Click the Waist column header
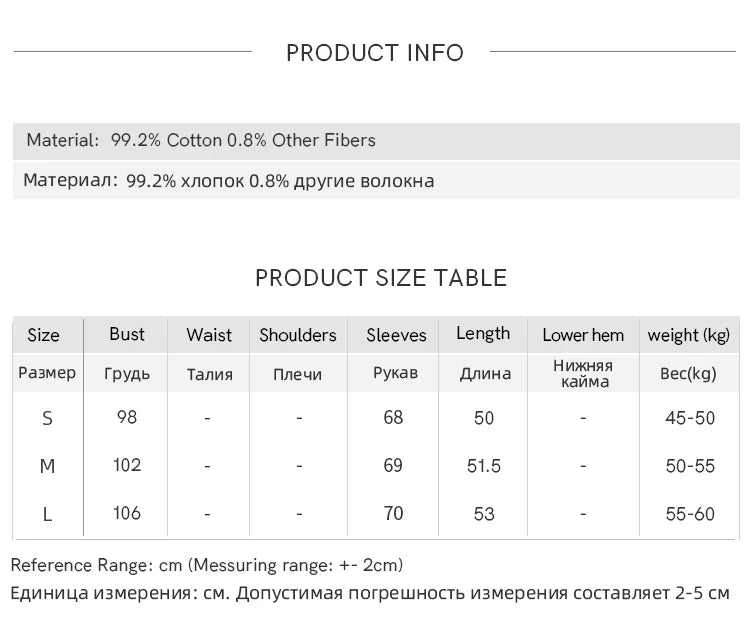The image size is (750, 630). (x=209, y=335)
